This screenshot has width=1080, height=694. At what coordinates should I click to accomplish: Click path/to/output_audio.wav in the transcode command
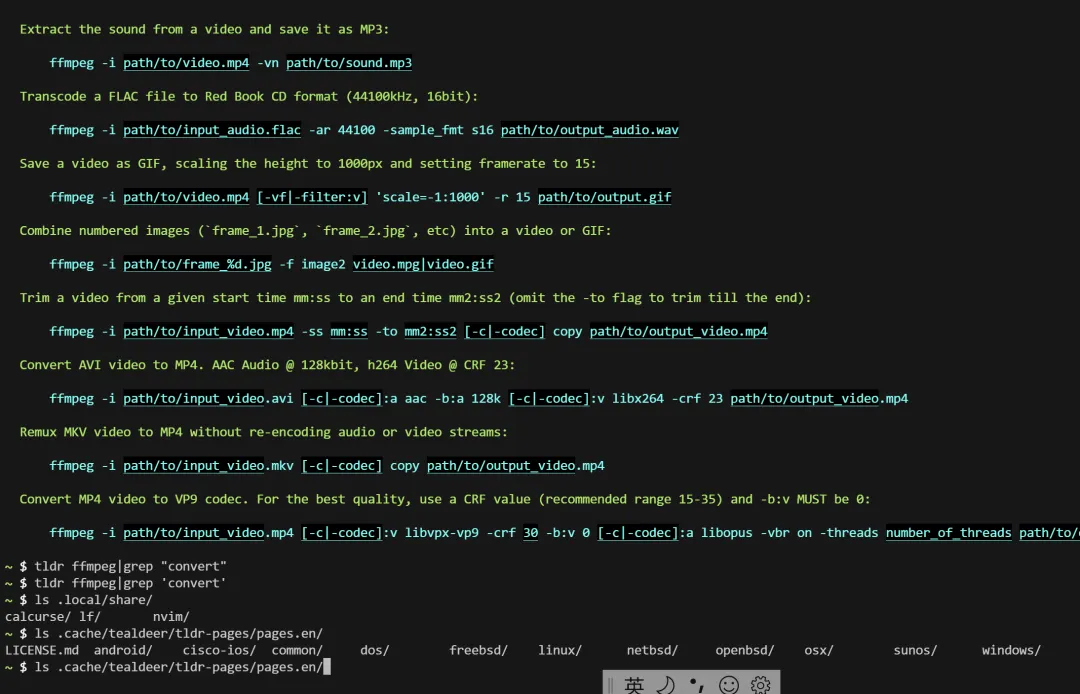[590, 129]
